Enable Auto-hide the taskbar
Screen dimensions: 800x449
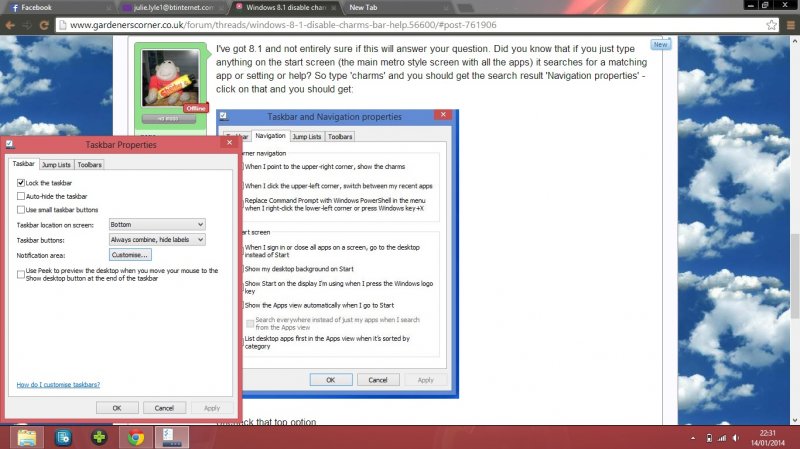[21, 196]
